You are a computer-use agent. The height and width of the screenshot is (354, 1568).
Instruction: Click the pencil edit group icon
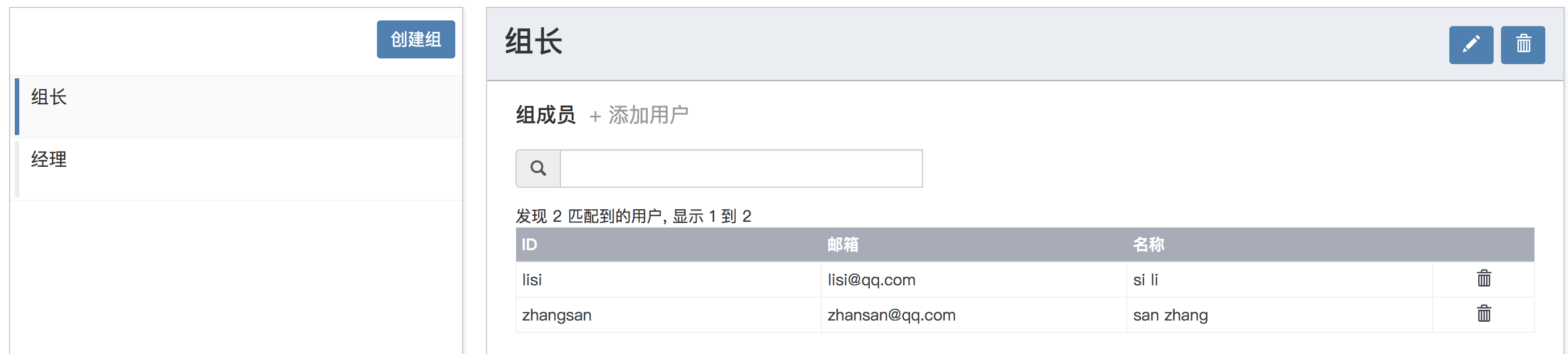(x=1470, y=44)
